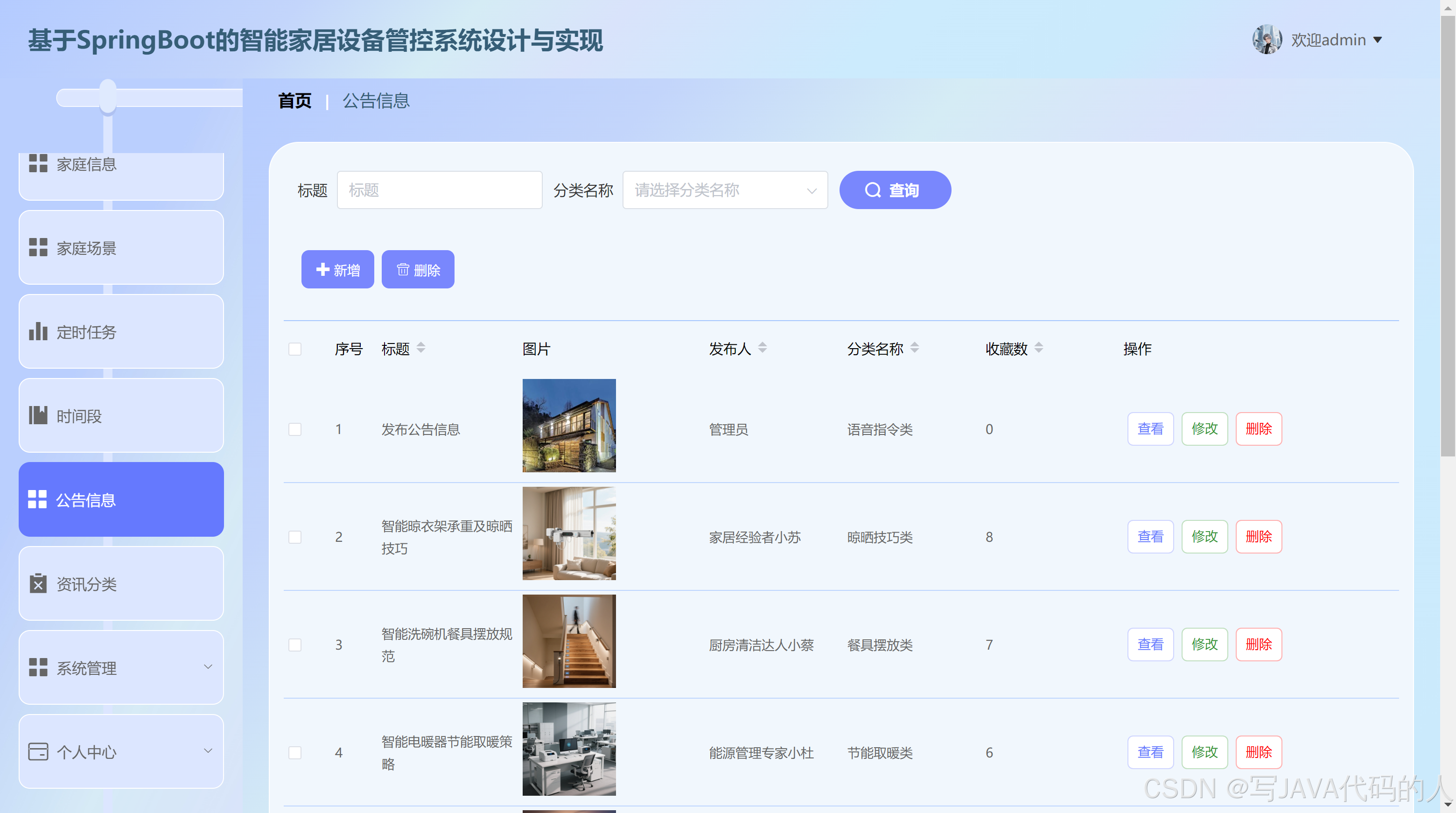Click 删除 for 发布公告信息 row
The width and height of the screenshot is (1456, 813).
[1259, 429]
